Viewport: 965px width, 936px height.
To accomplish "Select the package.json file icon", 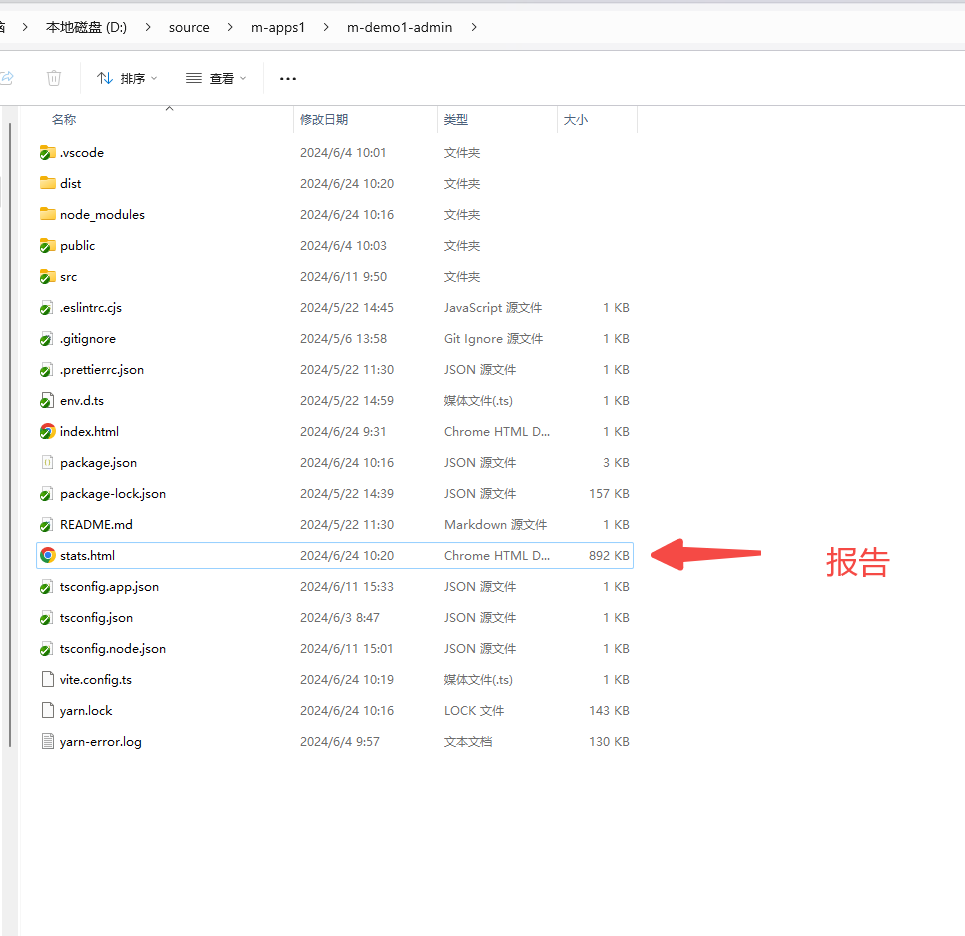I will coord(47,462).
